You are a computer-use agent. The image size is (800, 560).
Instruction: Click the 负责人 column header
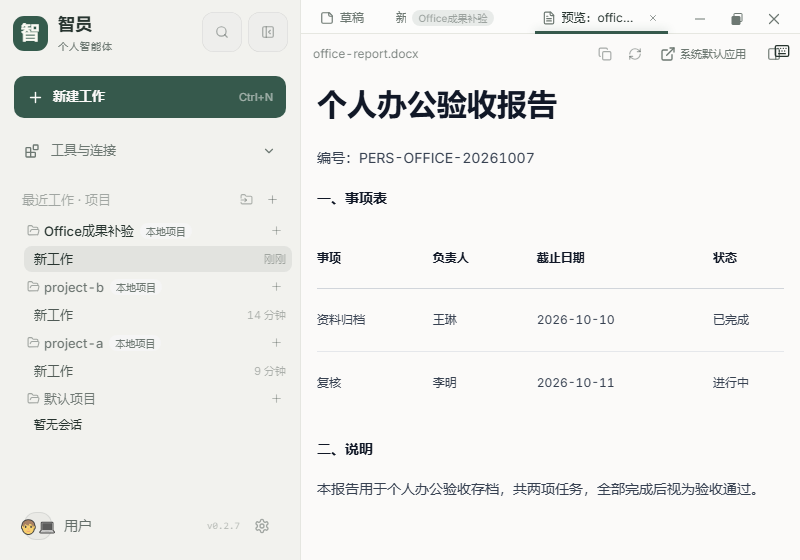[450, 258]
